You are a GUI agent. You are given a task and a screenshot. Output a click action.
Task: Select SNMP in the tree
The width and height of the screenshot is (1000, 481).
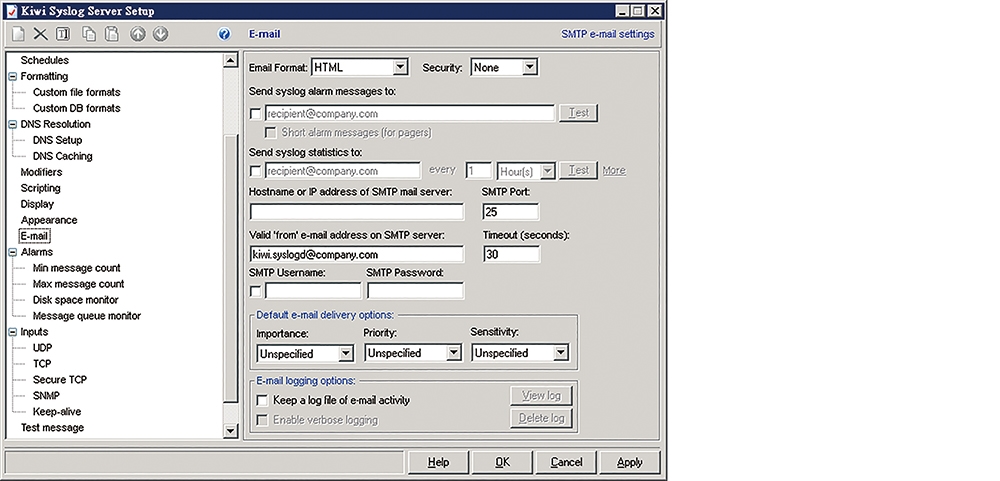(x=46, y=396)
